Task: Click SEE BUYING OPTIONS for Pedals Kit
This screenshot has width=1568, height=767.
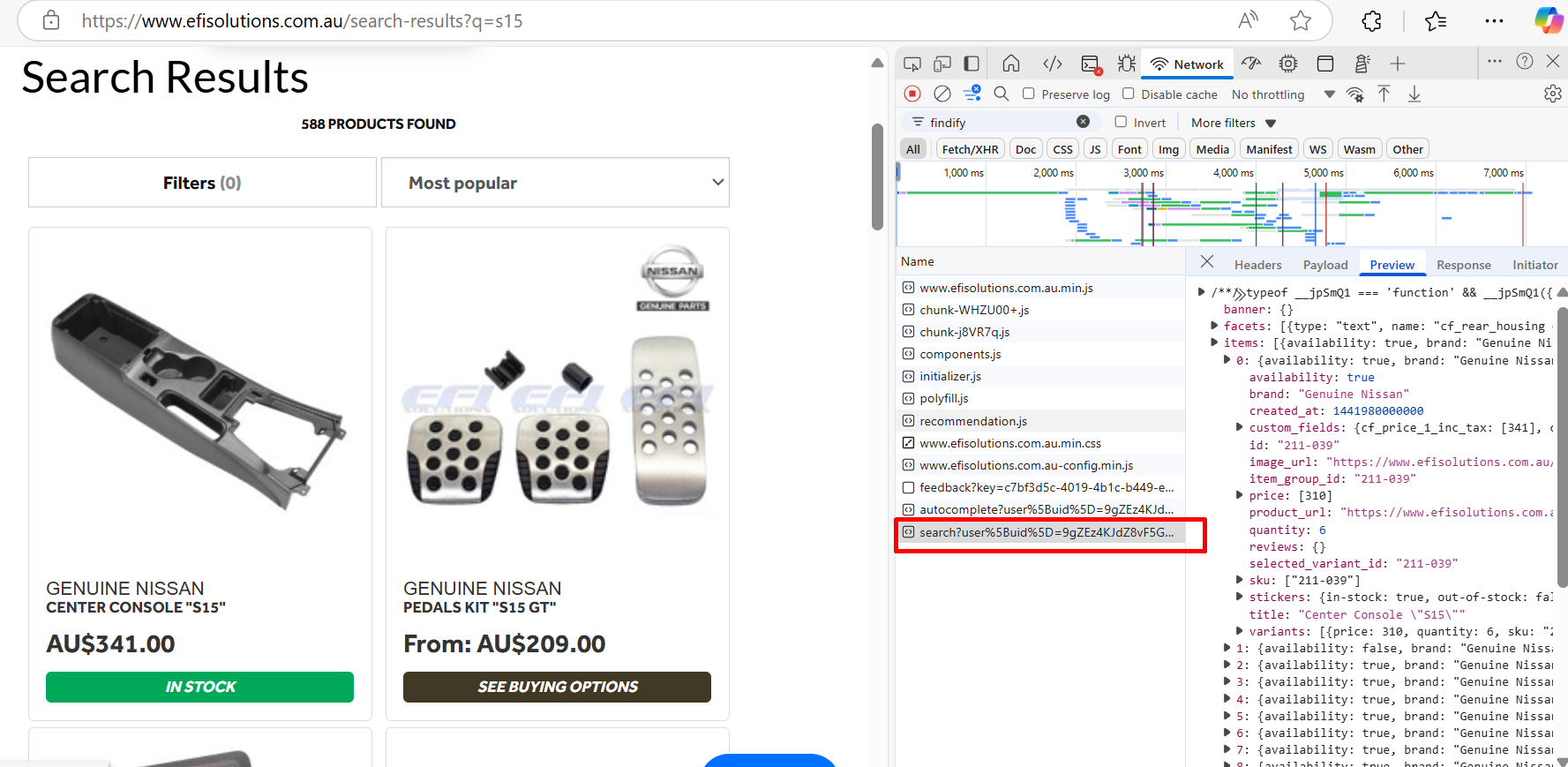Action: pyautogui.click(x=557, y=687)
